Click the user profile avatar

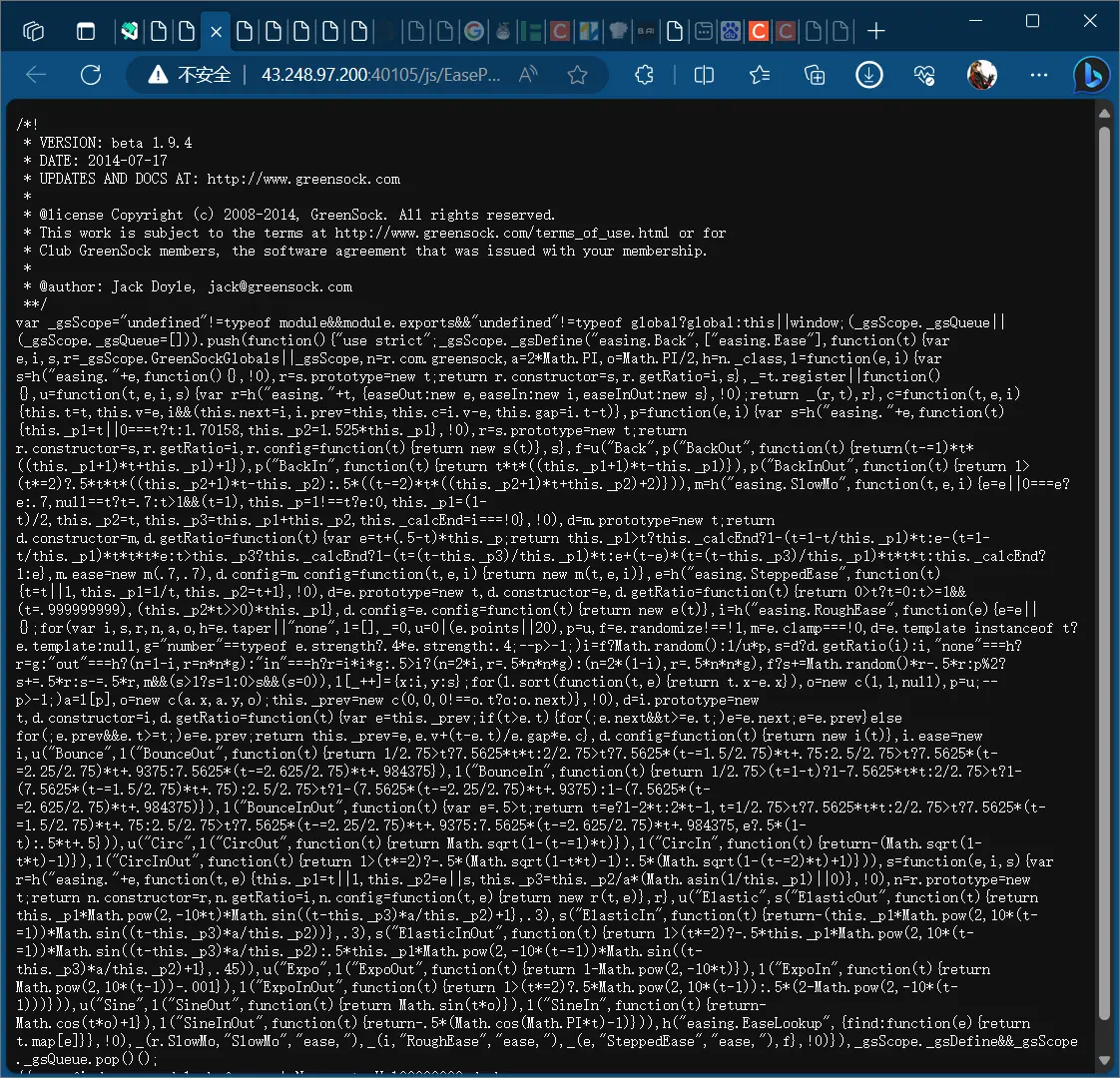pyautogui.click(x=982, y=75)
